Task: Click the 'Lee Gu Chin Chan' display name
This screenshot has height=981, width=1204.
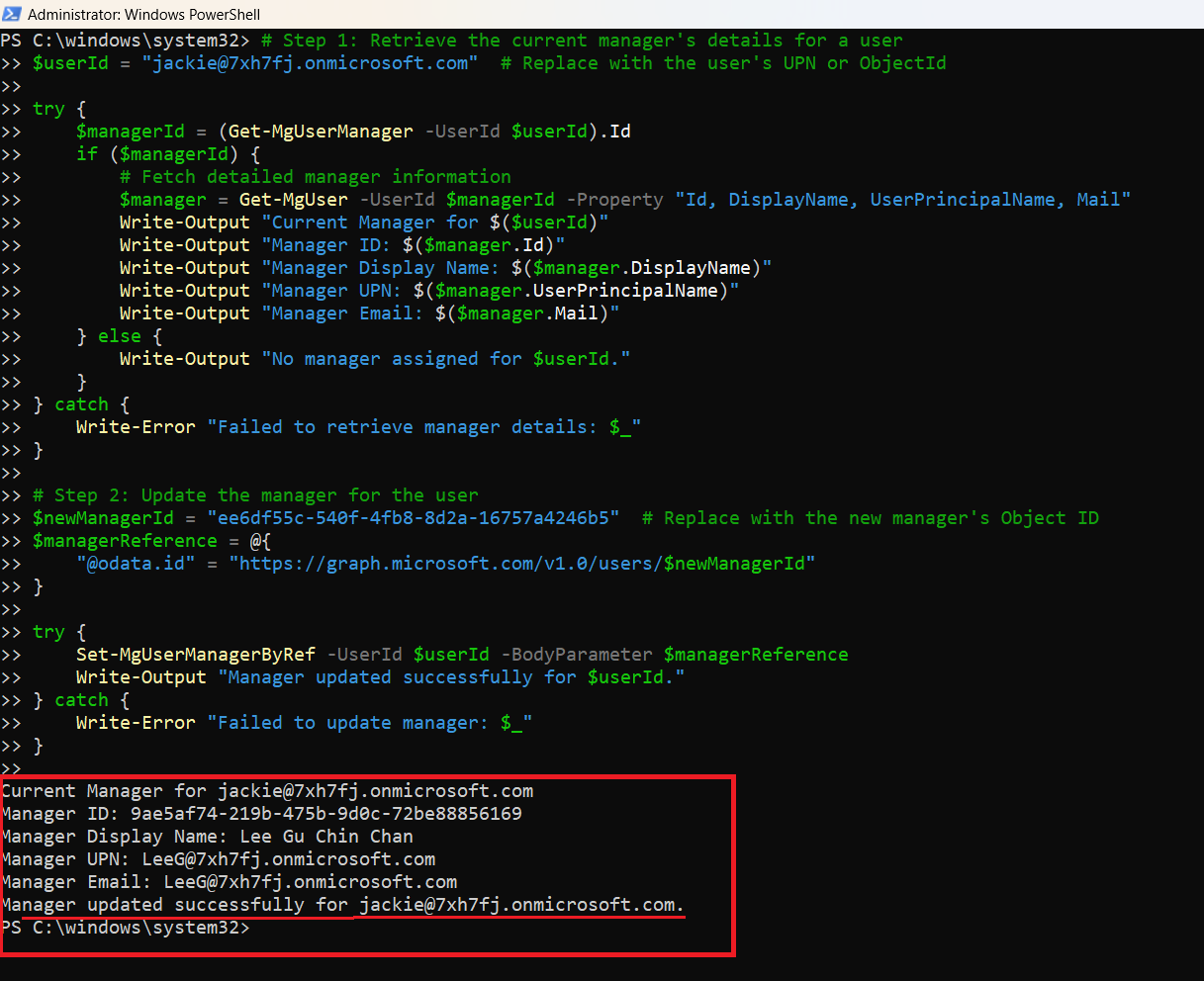Action: pos(326,837)
